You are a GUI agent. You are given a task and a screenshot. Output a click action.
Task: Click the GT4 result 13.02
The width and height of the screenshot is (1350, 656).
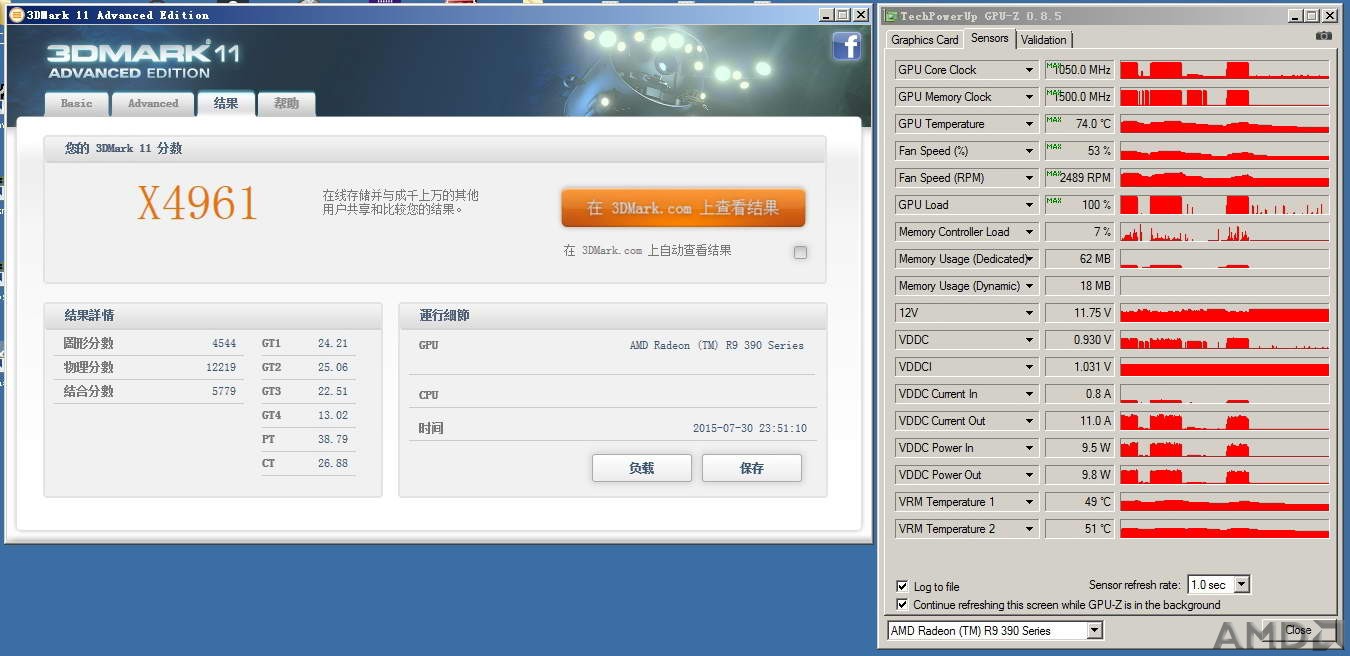[x=333, y=416]
